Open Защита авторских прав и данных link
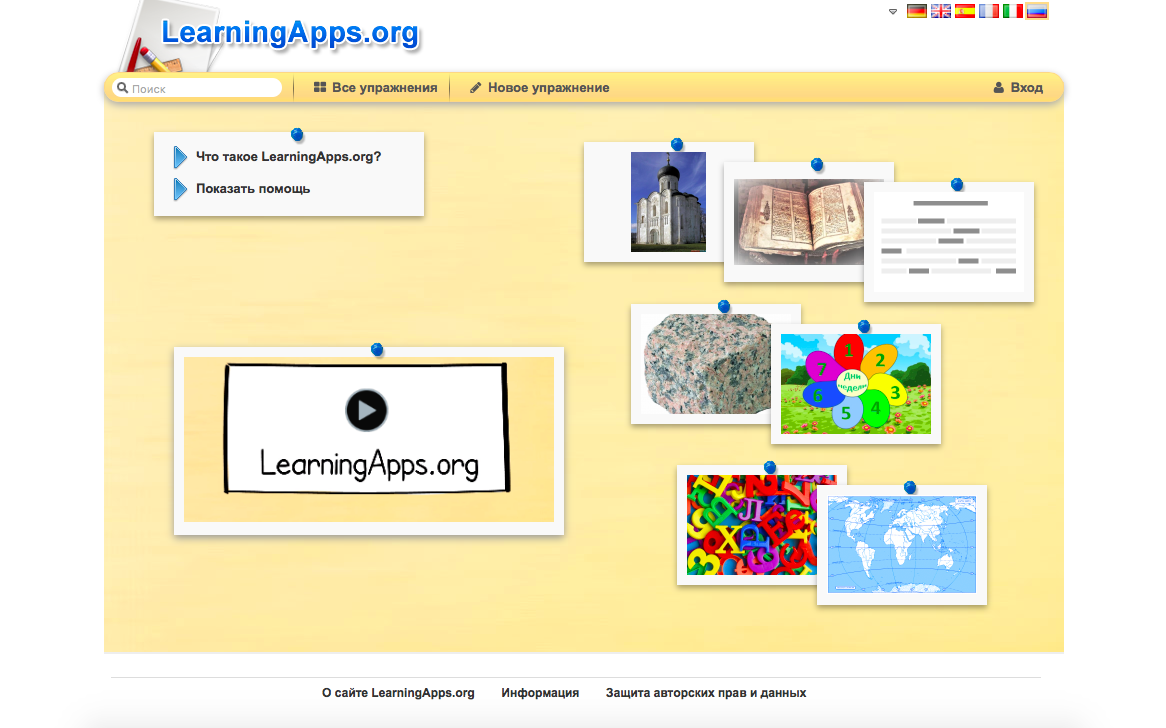 click(706, 693)
